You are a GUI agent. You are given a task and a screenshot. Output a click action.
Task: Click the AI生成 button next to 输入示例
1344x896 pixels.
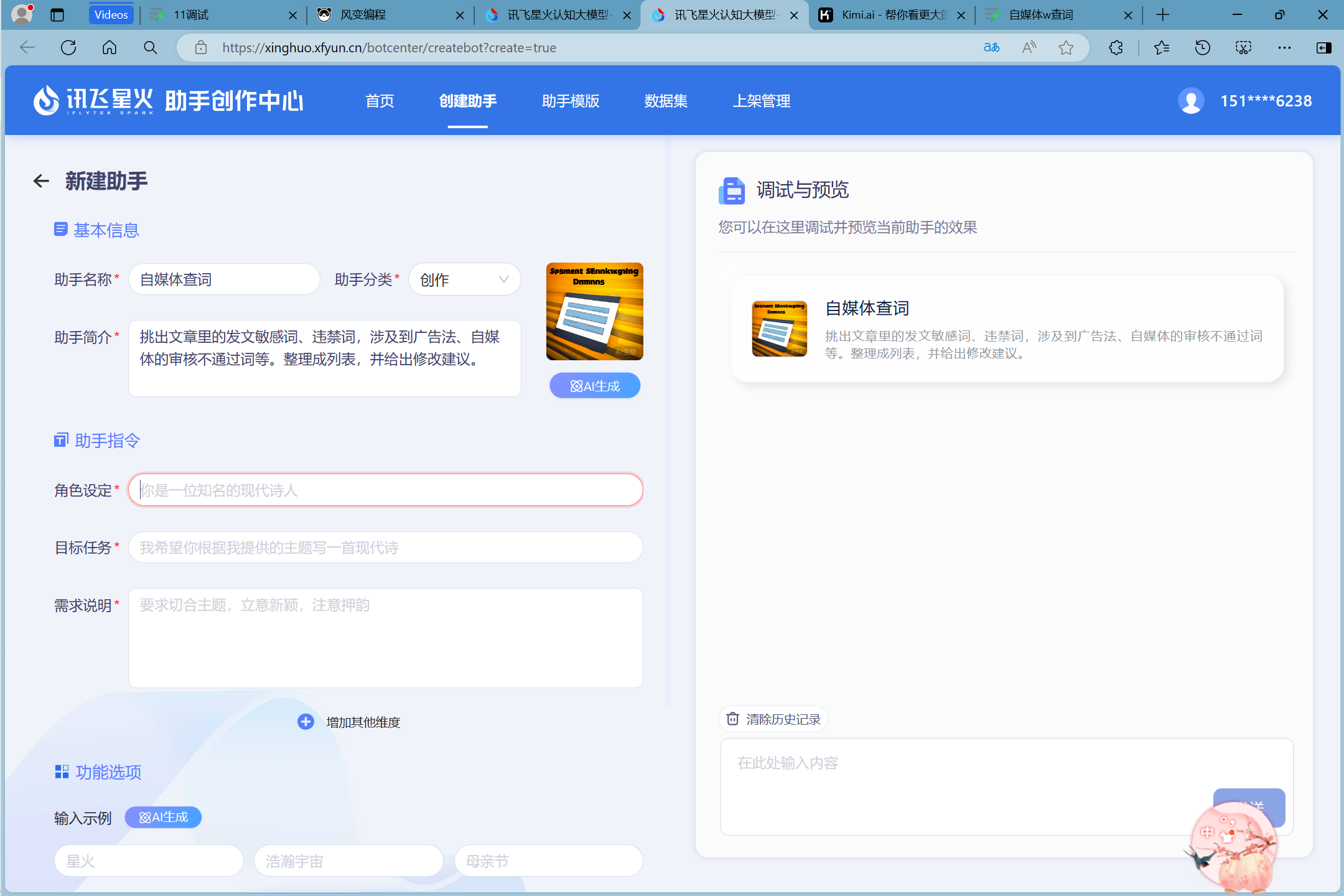(x=163, y=817)
